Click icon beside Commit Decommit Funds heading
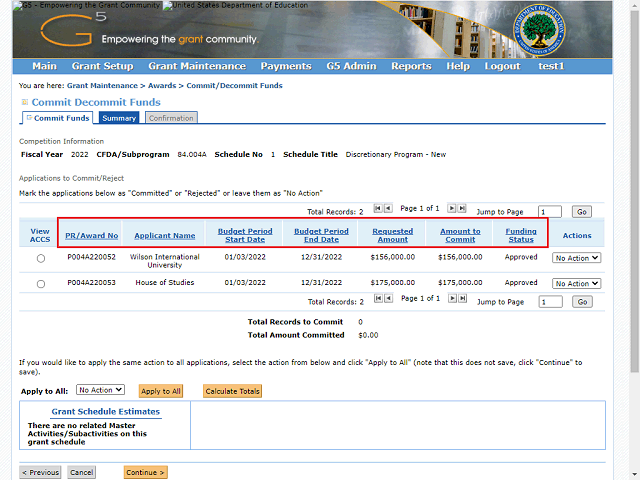 tap(24, 102)
